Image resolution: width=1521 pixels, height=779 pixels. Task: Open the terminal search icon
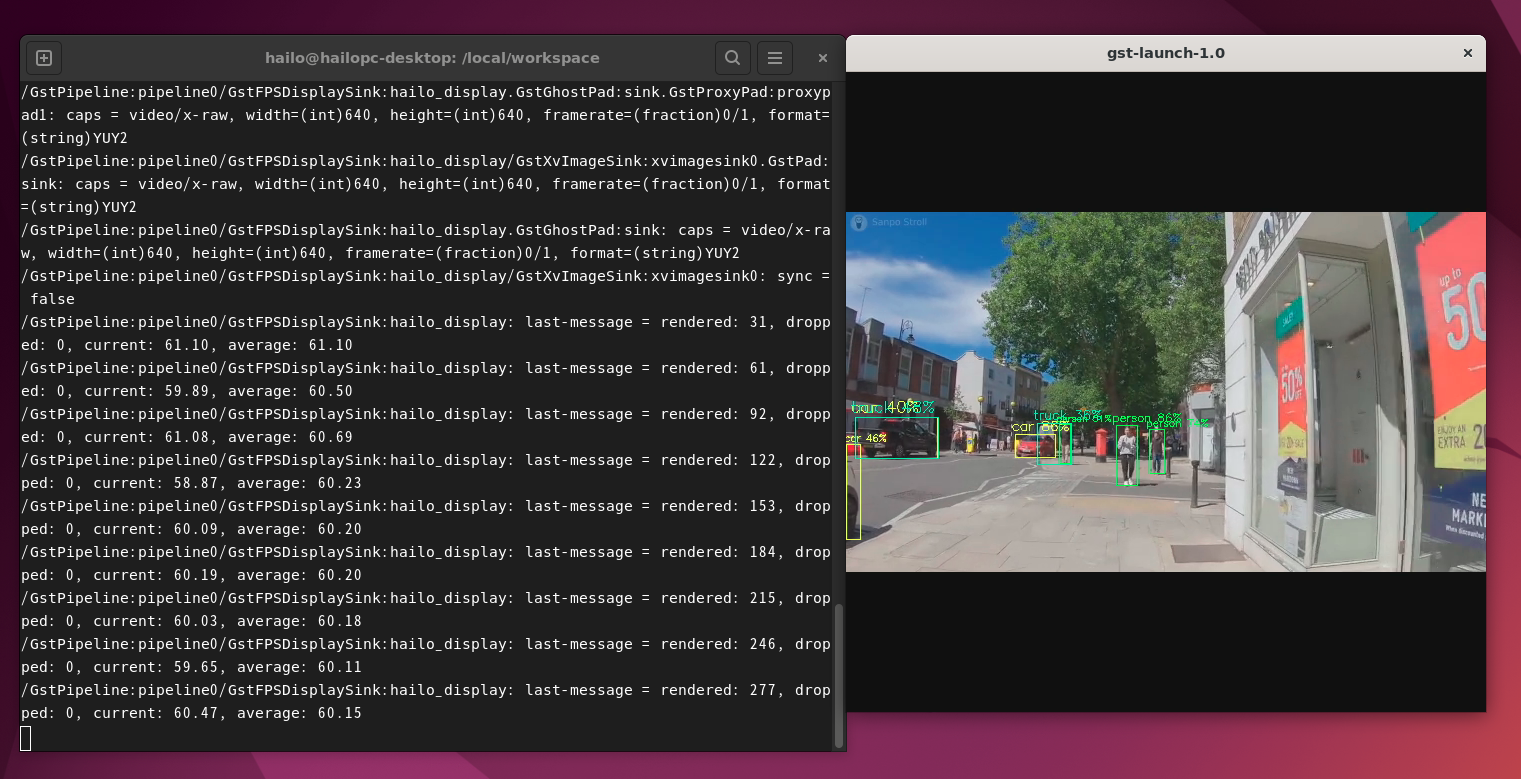click(x=732, y=58)
